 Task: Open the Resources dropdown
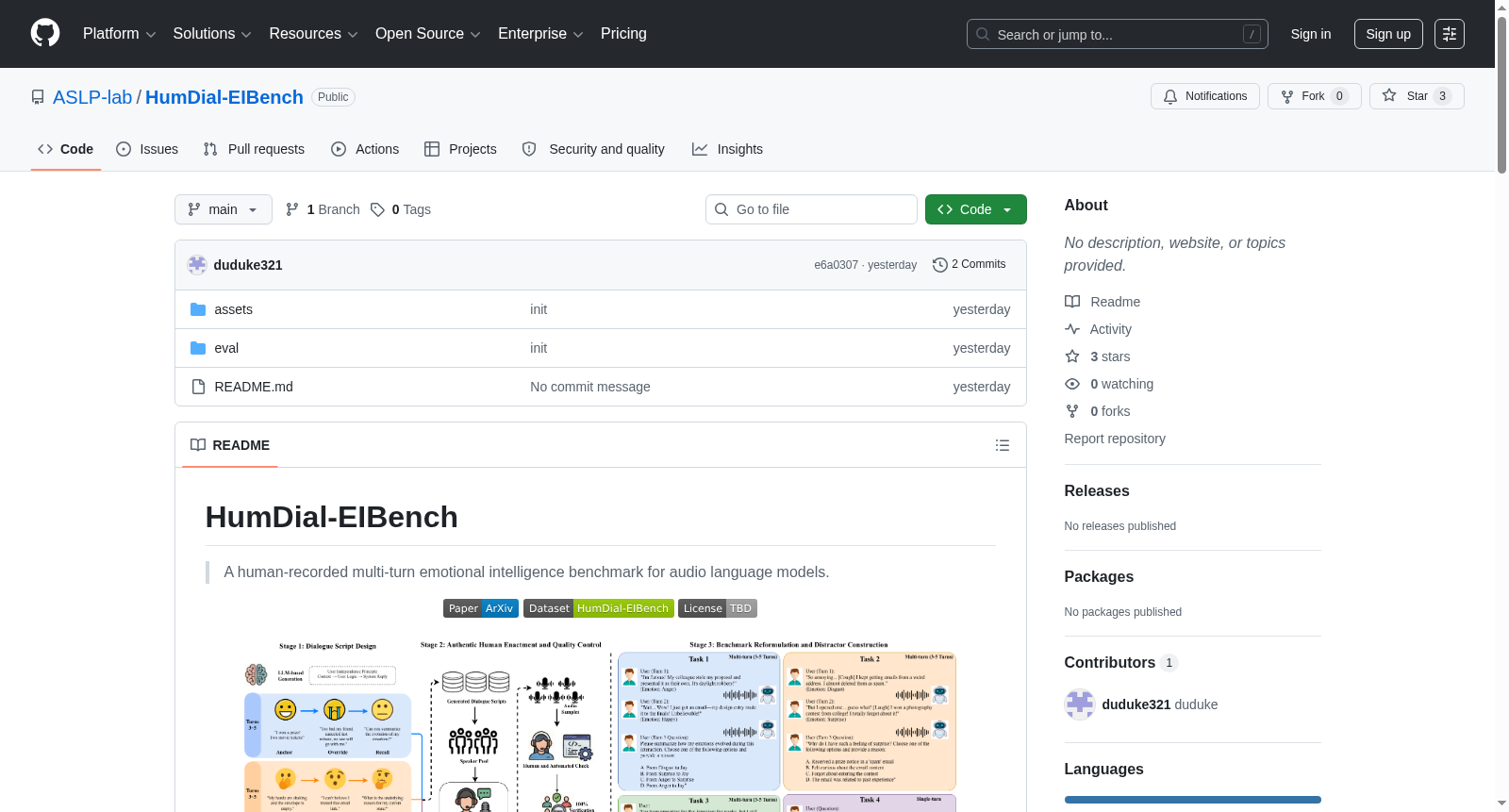313,34
